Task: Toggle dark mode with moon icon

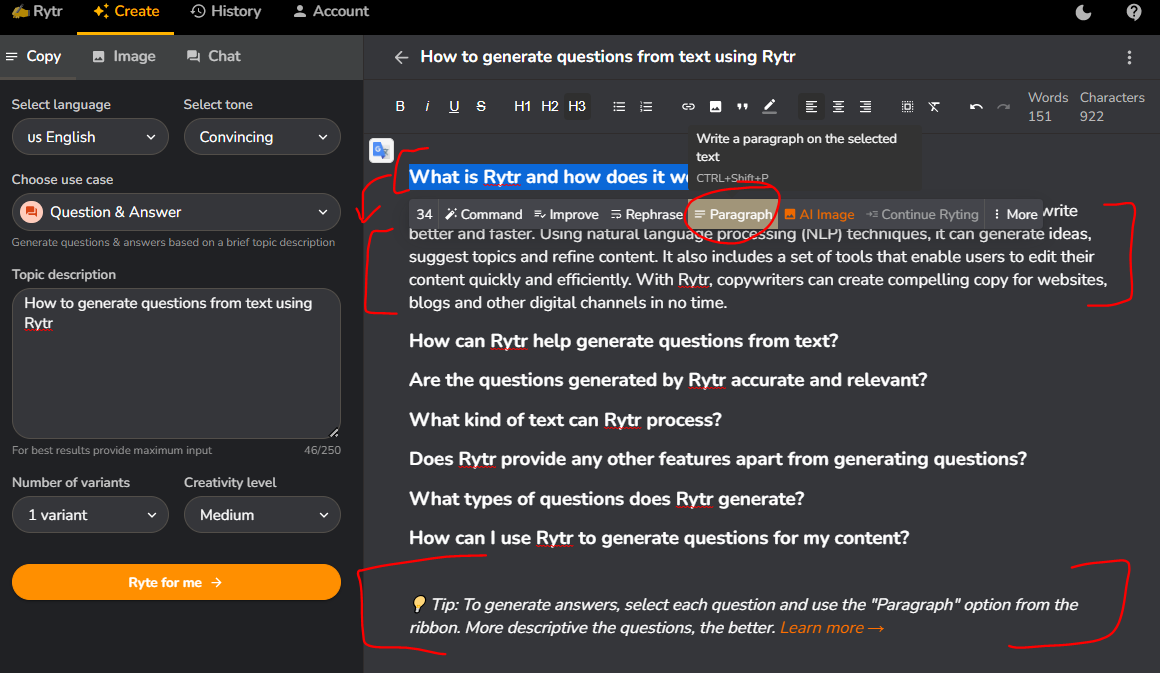Action: click(x=1083, y=12)
